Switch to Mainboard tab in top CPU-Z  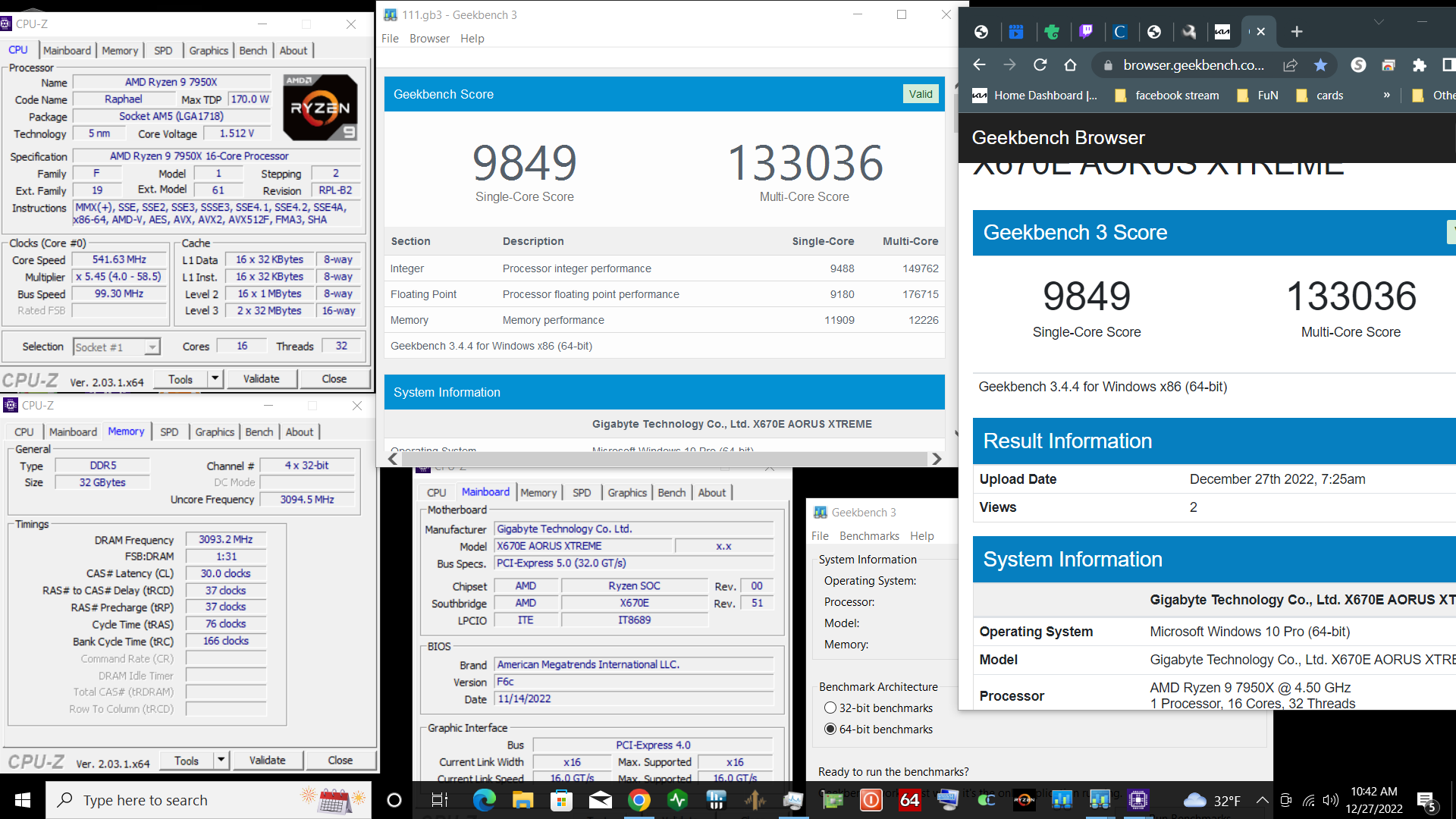click(x=67, y=50)
